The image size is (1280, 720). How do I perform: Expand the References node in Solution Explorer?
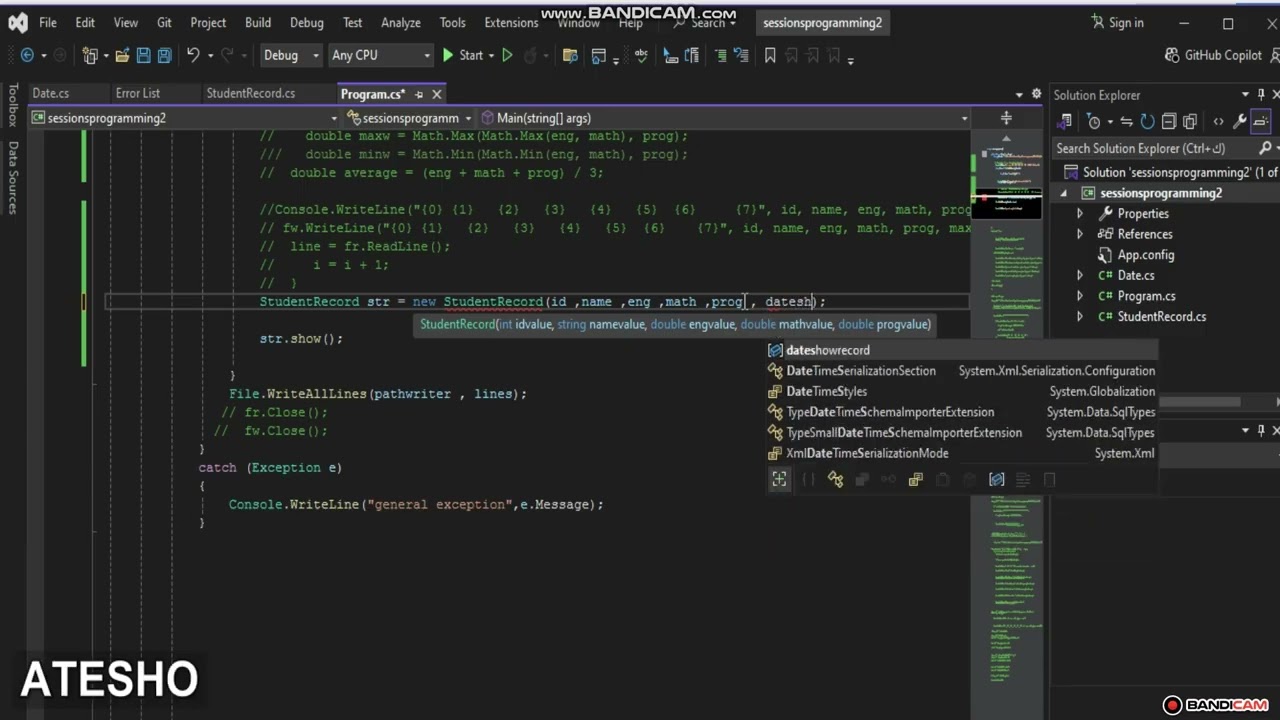coord(1079,234)
